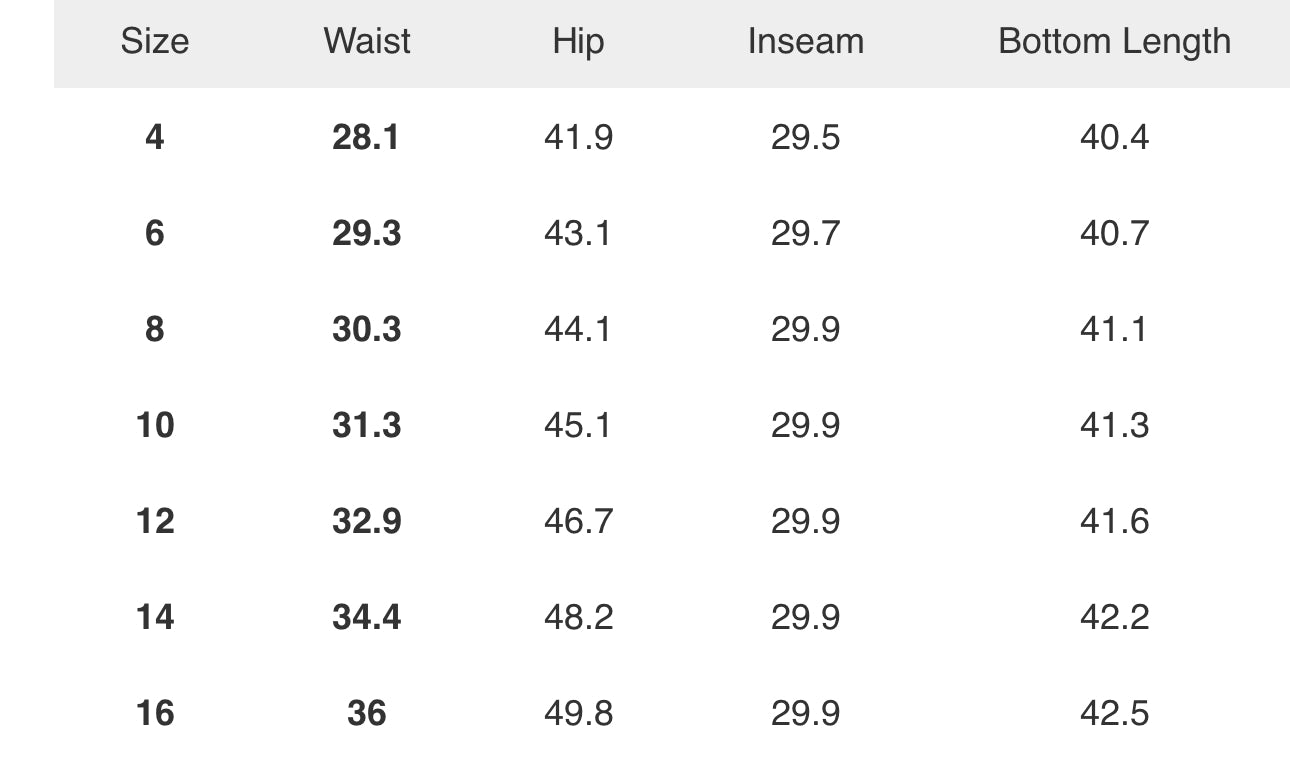This screenshot has height=760, width=1290.
Task: Click hip measurement 49.8
Action: tap(578, 713)
